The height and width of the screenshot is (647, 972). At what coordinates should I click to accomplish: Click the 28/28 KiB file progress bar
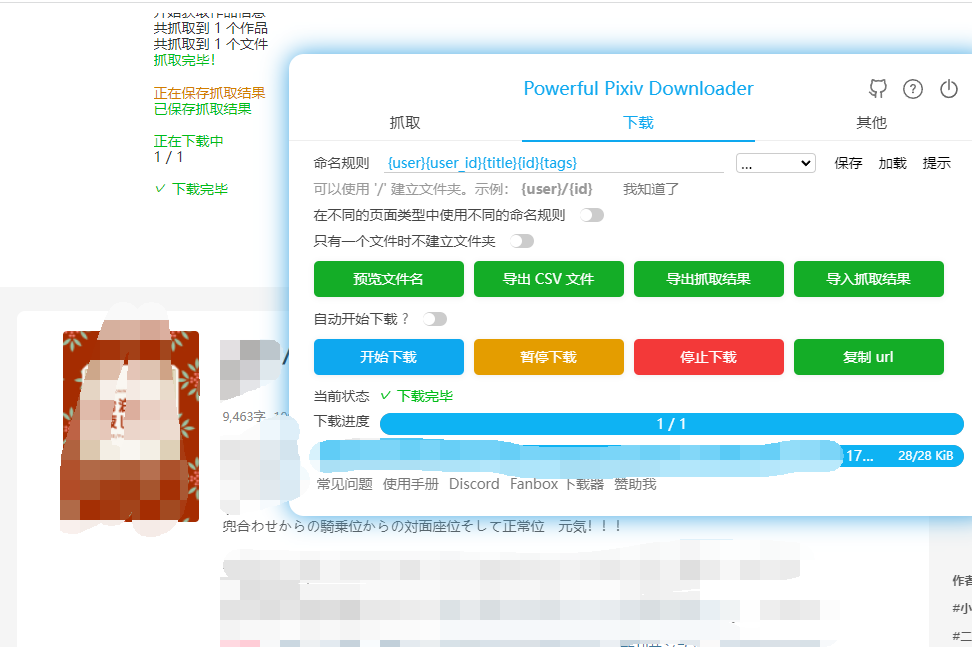coord(638,456)
